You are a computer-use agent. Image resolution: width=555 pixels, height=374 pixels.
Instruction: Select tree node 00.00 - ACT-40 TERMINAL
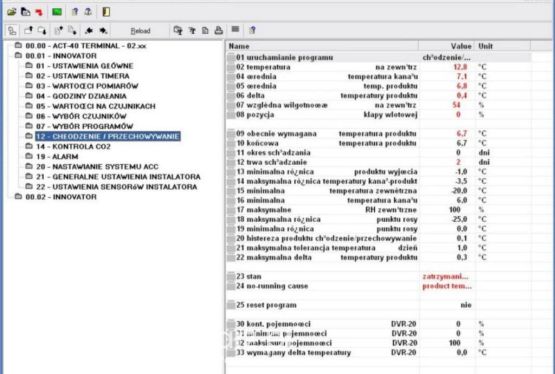[86, 46]
